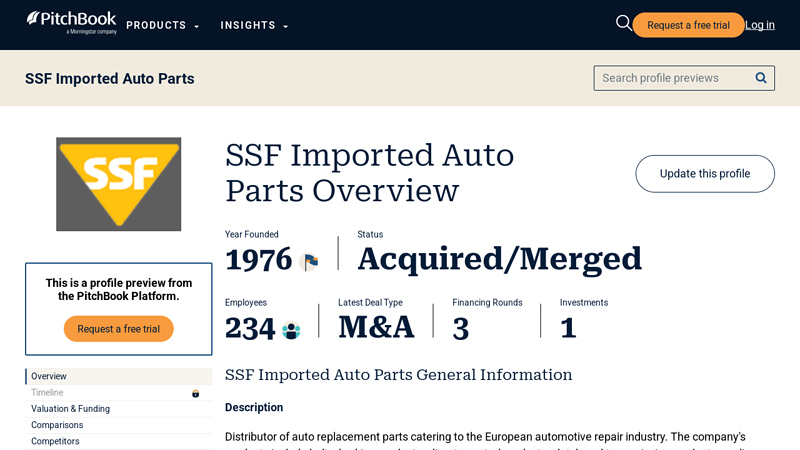Click the Acquired/Merged status text
800x450 pixels.
pyautogui.click(x=499, y=259)
